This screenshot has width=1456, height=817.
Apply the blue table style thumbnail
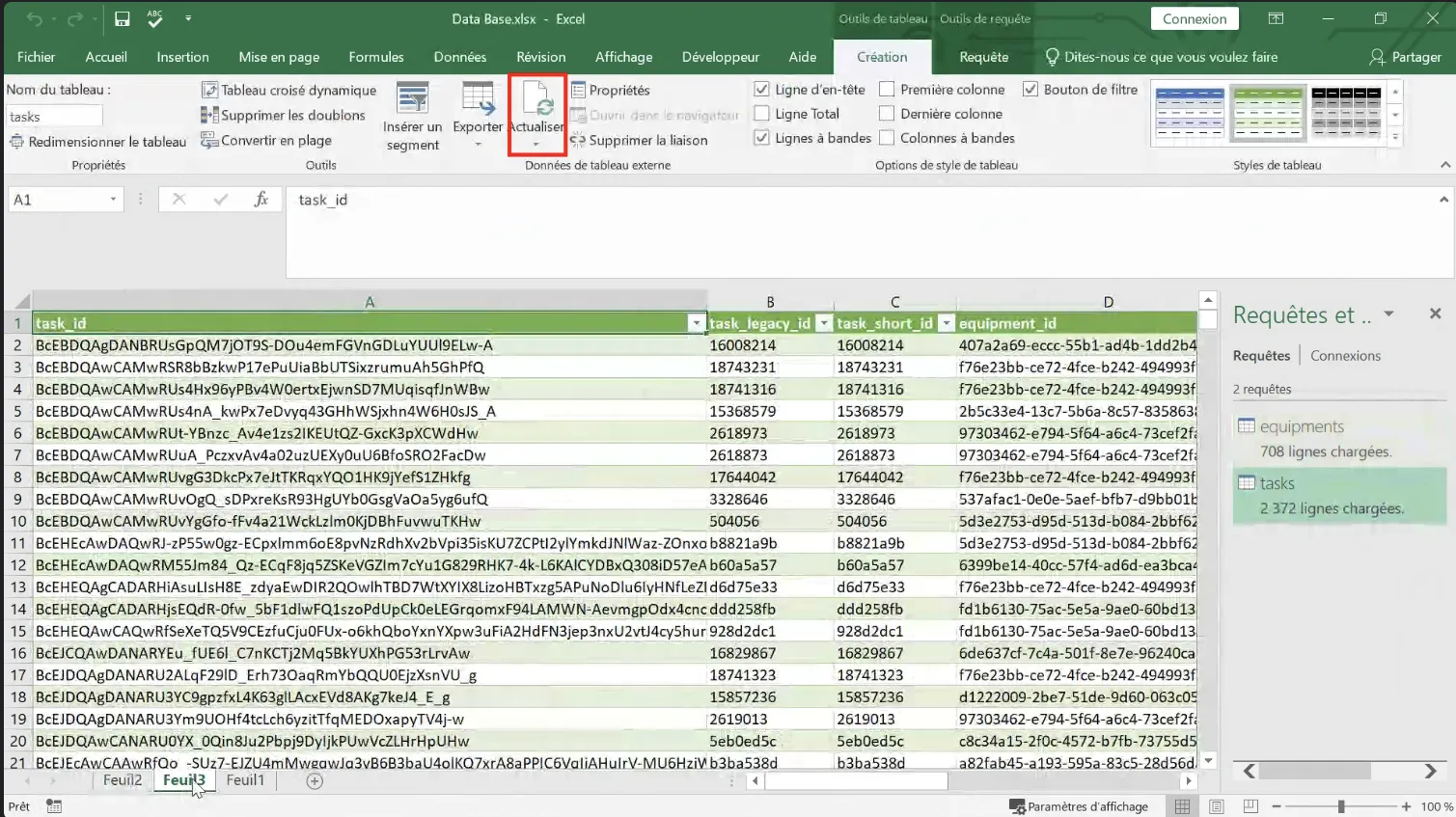(1190, 113)
